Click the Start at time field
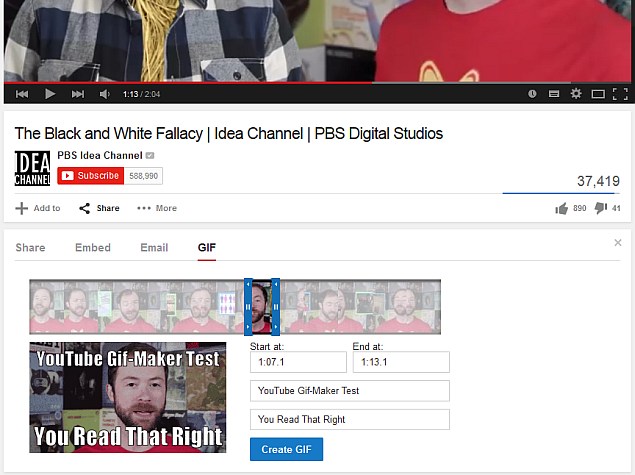 pos(297,362)
